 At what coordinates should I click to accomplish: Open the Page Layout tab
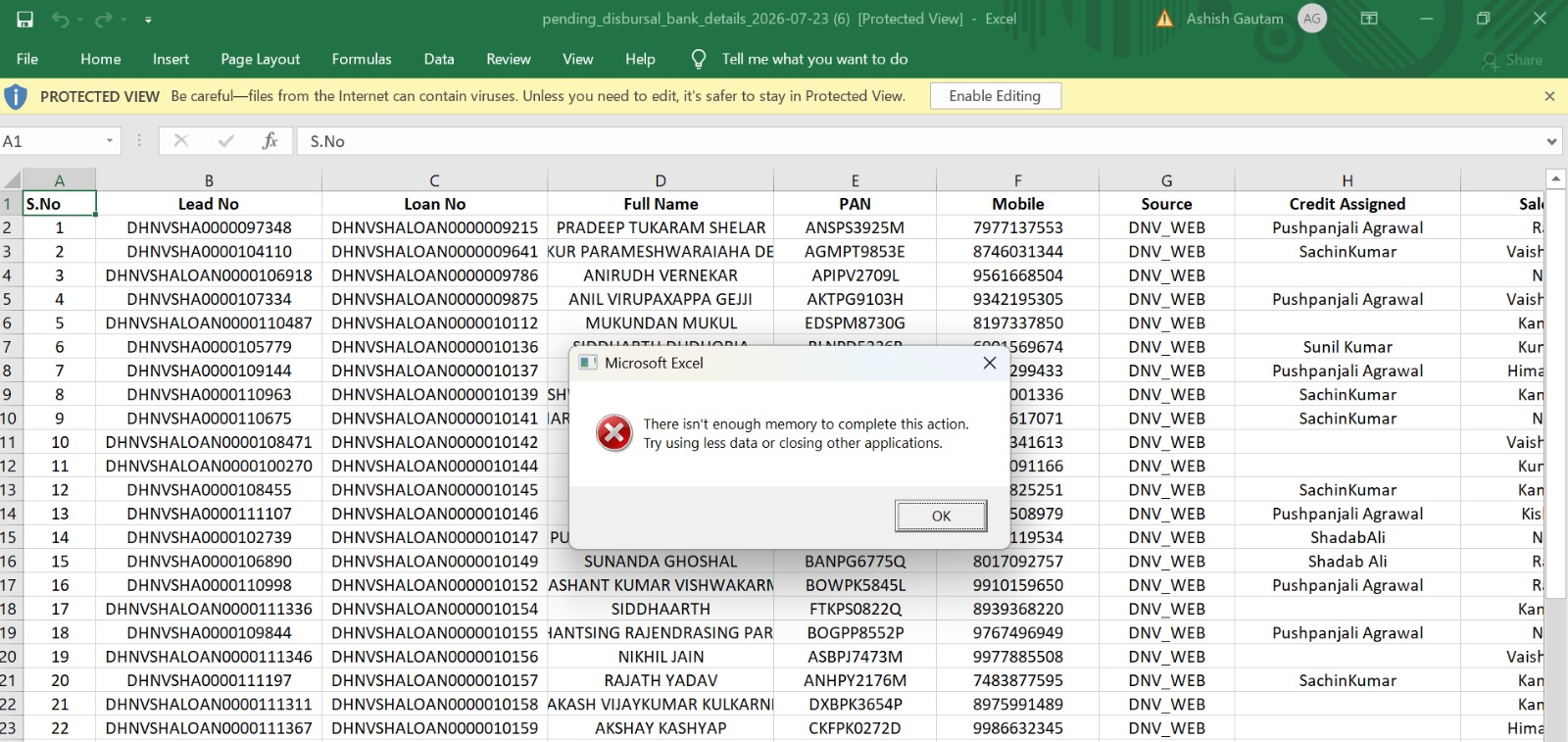(x=261, y=59)
